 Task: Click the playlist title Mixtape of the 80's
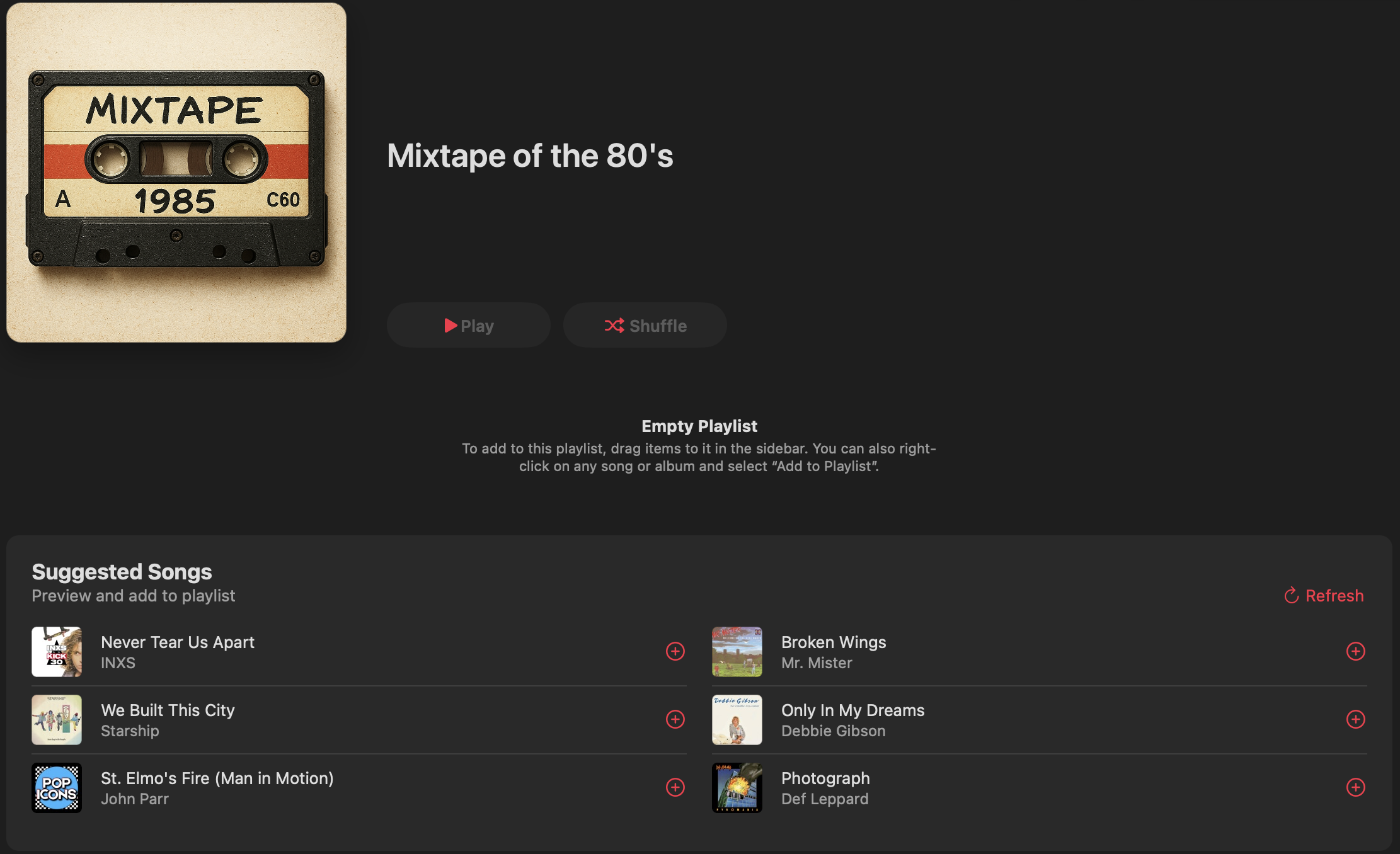pos(530,156)
